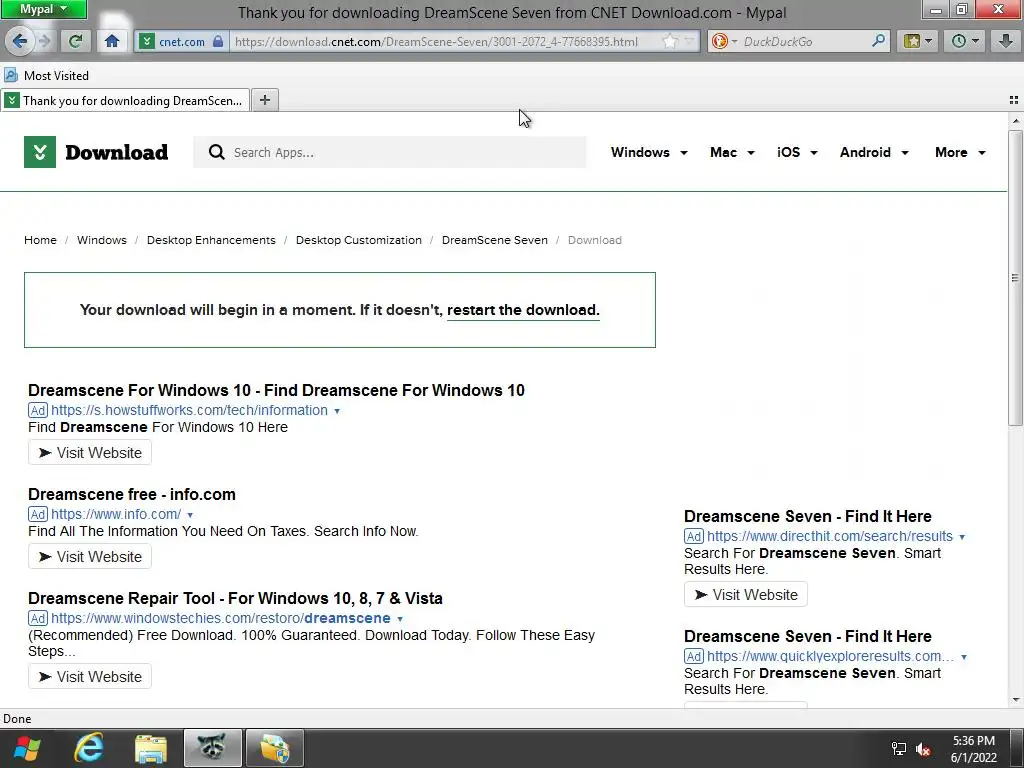Click restart the download link
1024x768 pixels.
click(523, 310)
